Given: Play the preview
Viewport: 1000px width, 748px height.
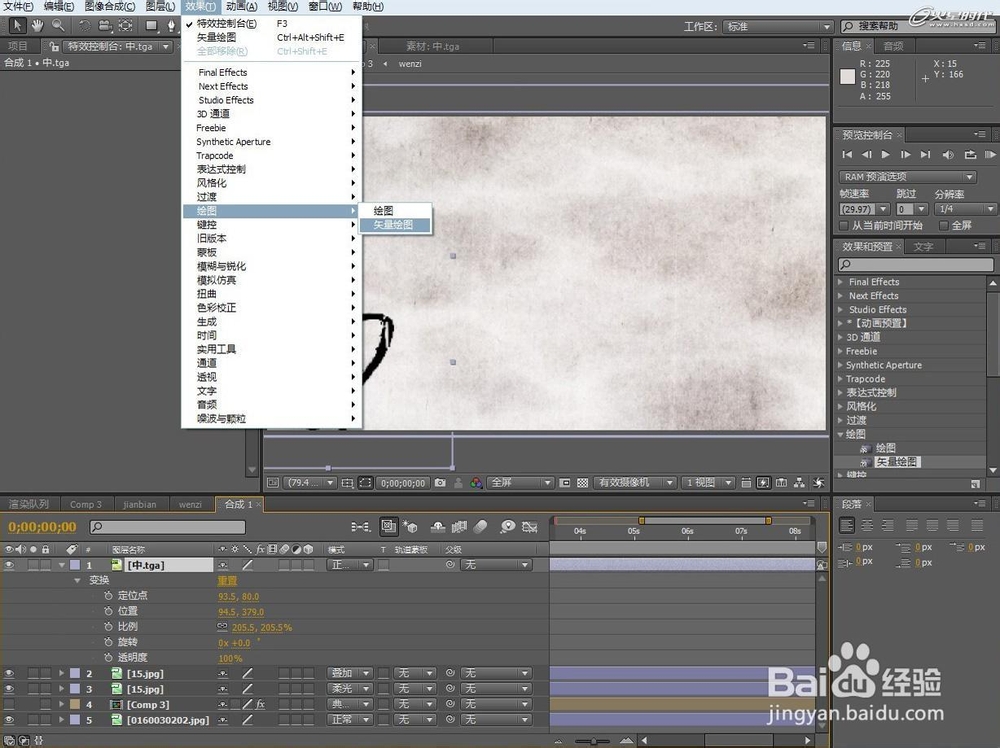Looking at the screenshot, I should tap(885, 154).
